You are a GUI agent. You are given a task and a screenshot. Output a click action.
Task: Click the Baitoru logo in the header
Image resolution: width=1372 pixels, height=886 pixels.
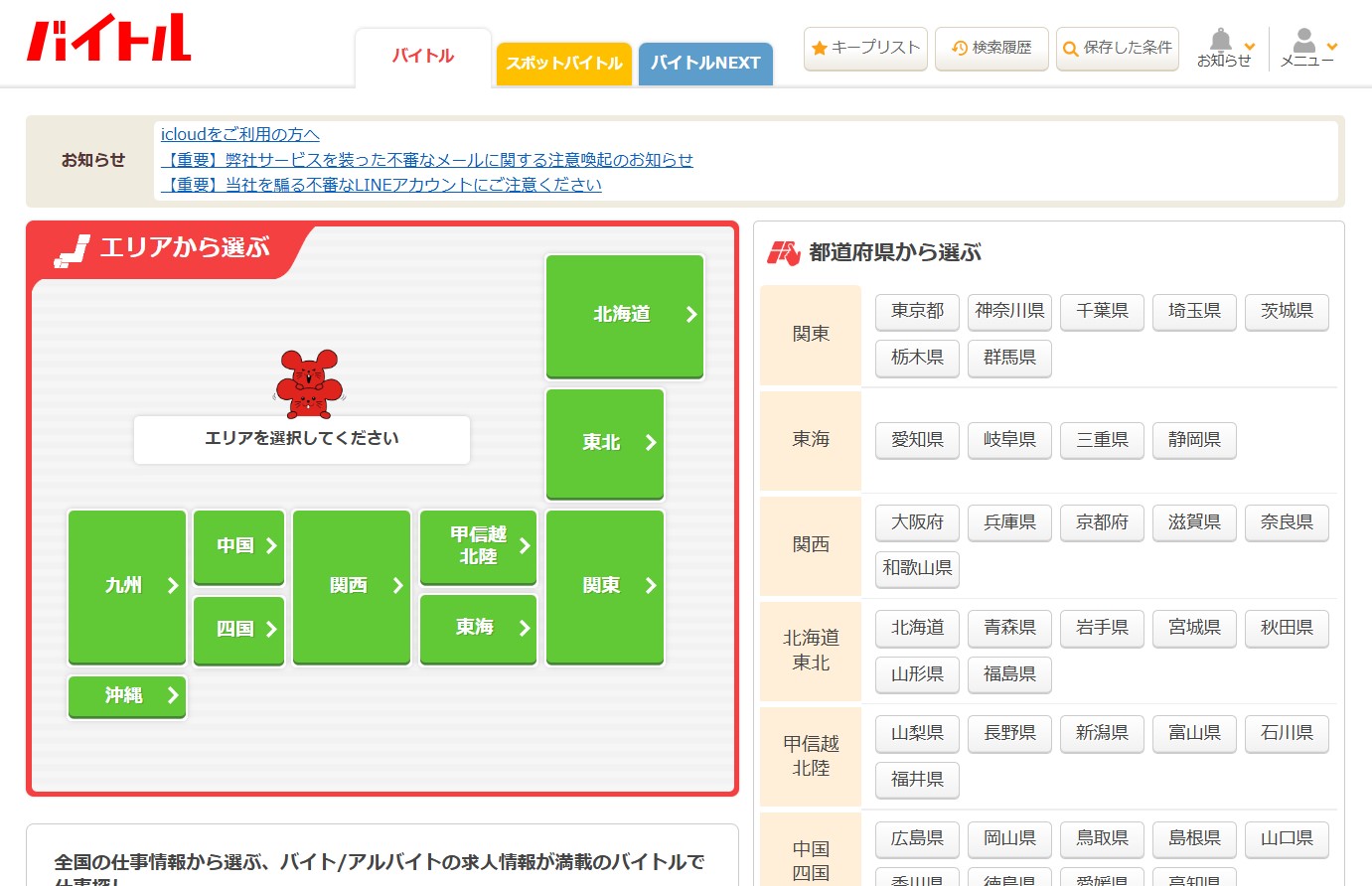109,39
